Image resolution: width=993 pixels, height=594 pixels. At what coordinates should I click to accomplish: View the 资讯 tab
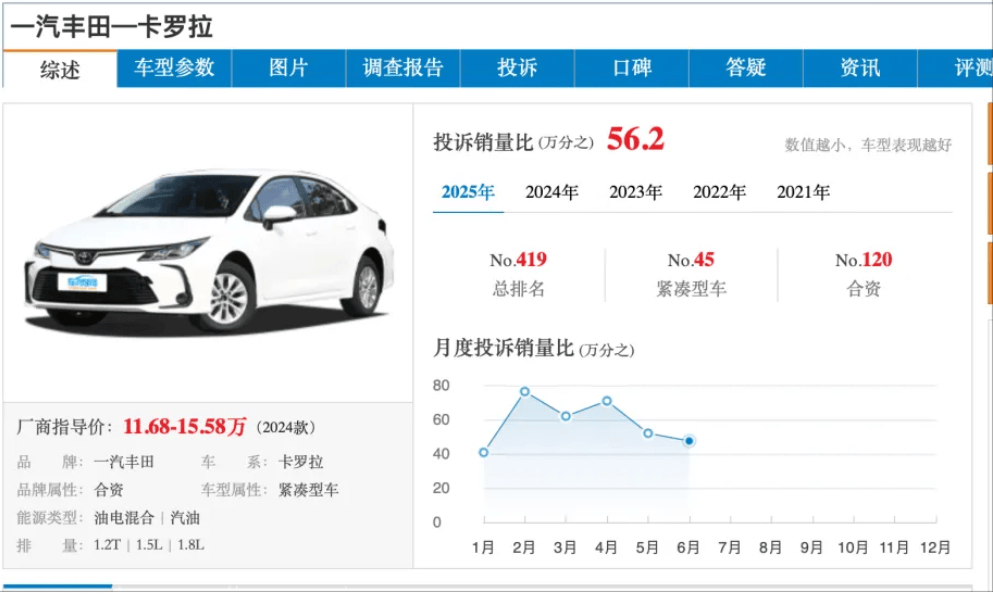coord(861,67)
